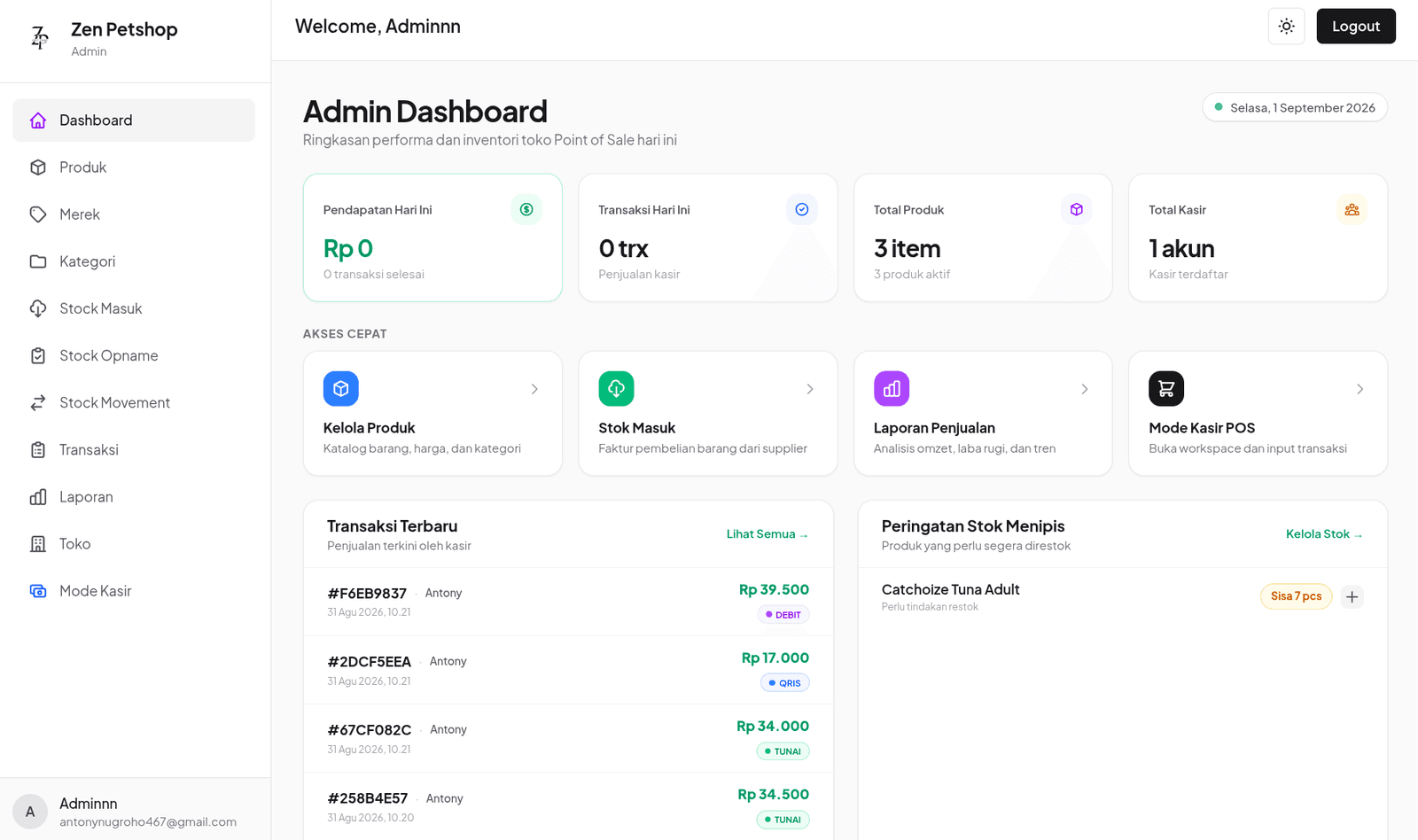The width and height of the screenshot is (1418, 840).
Task: Select transaction #2DCF5EEA
Action: coord(370,662)
